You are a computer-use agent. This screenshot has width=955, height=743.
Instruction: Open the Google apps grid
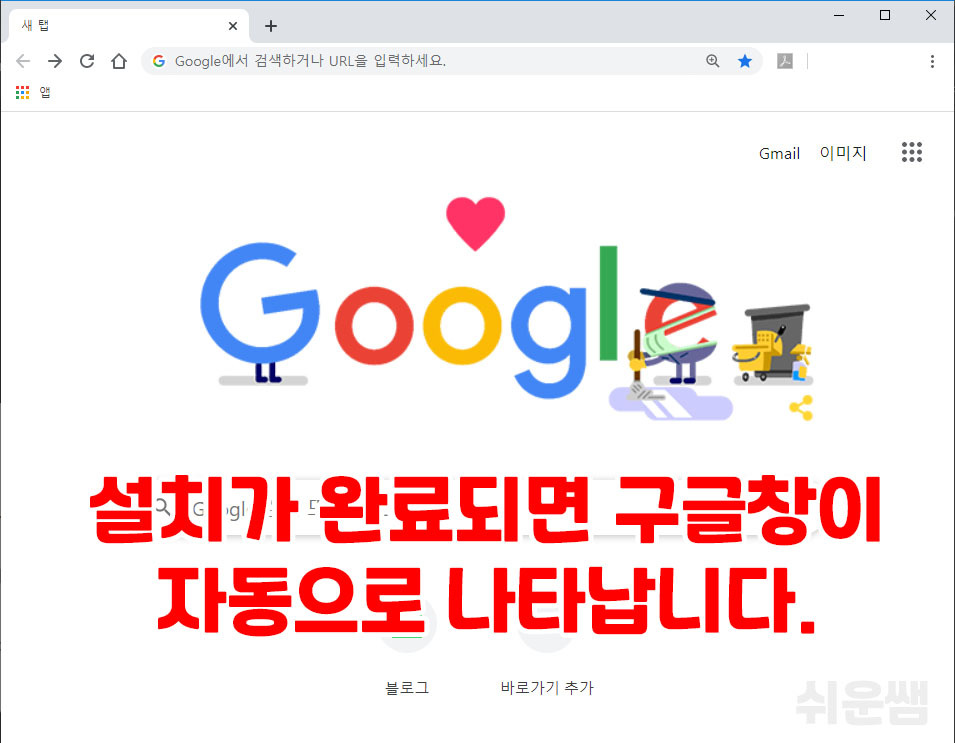[912, 152]
